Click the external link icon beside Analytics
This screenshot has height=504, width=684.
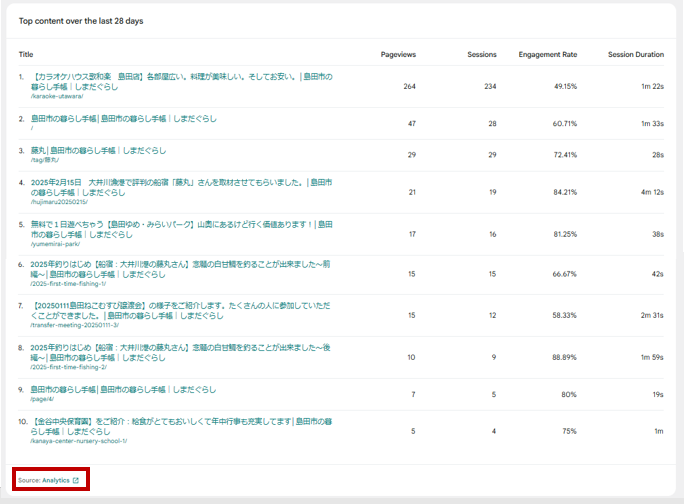76,480
